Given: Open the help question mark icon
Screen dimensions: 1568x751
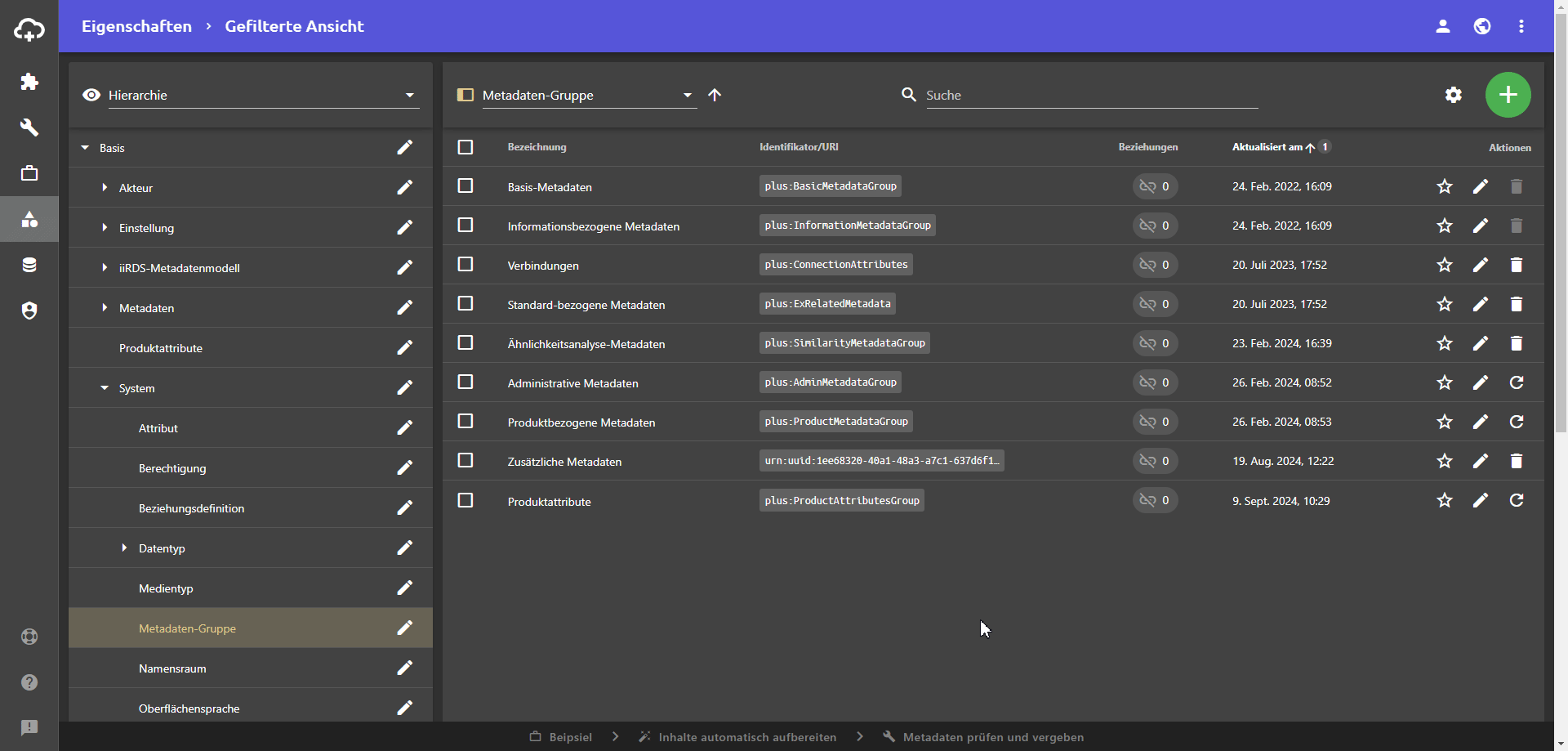Looking at the screenshot, I should click(29, 682).
